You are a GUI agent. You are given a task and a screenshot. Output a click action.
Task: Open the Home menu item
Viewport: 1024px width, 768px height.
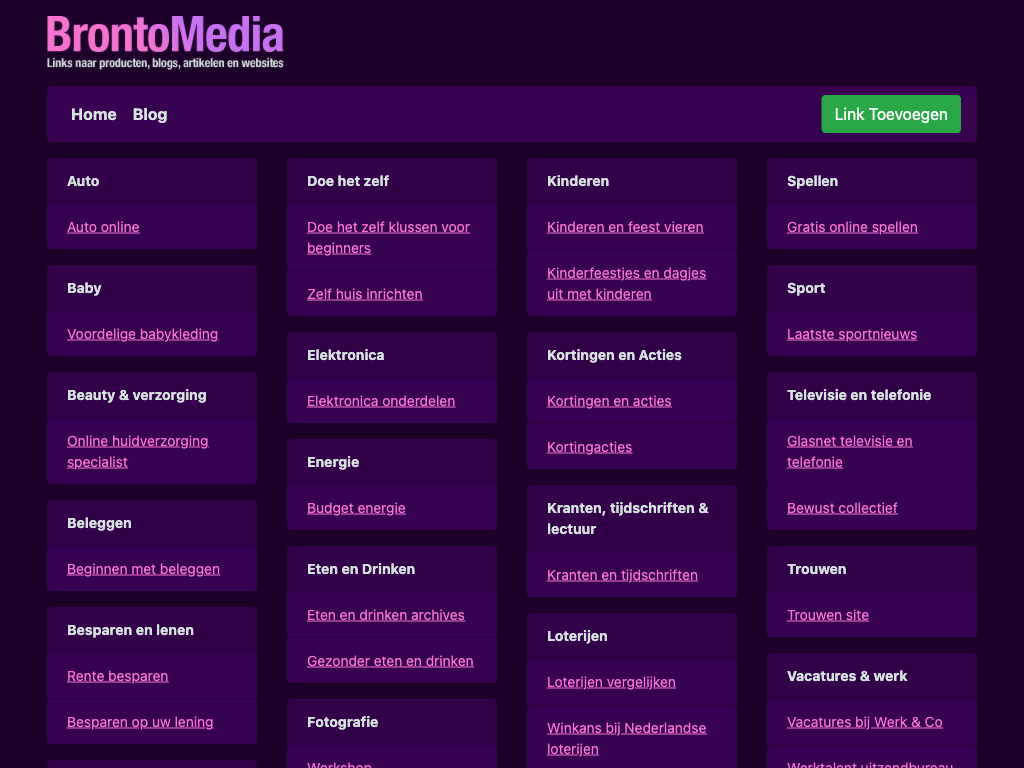click(93, 114)
